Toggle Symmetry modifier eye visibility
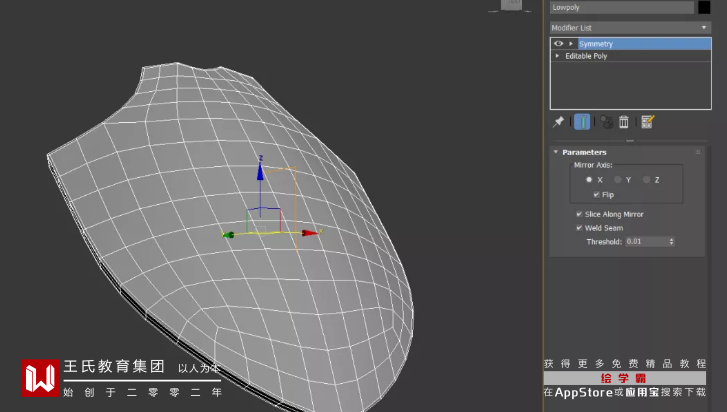 coord(558,44)
